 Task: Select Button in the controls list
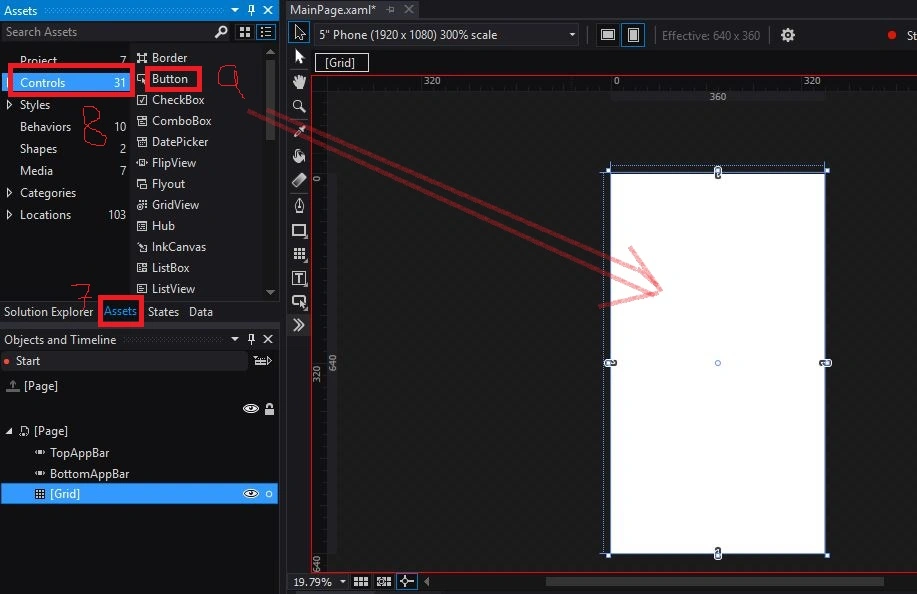tap(170, 79)
